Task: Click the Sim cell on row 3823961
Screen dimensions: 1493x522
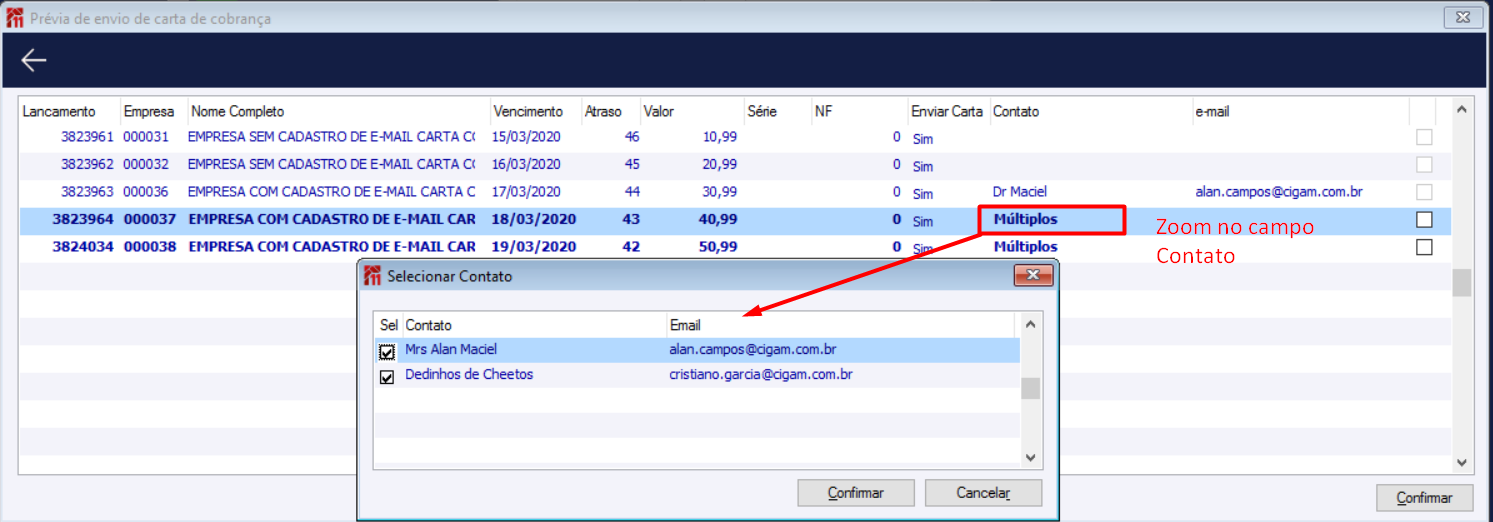Action: pyautogui.click(x=922, y=139)
